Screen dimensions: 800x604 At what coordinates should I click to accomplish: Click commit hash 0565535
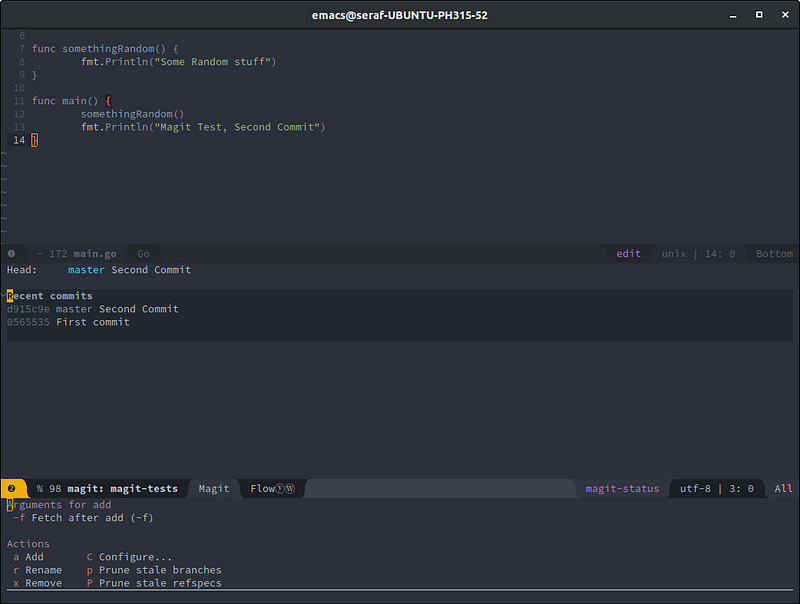pos(28,322)
